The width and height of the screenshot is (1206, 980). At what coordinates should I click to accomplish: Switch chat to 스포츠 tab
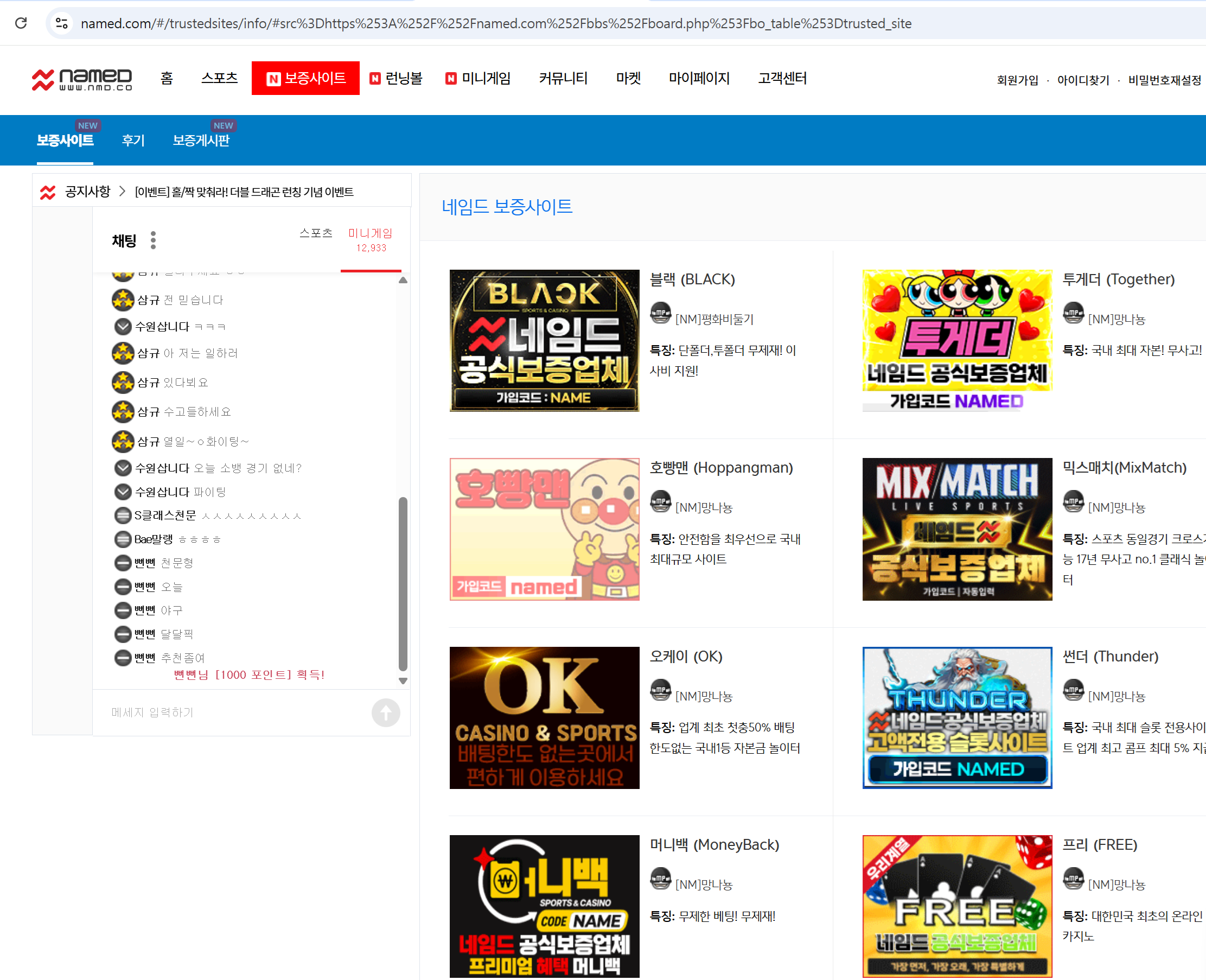[x=316, y=233]
